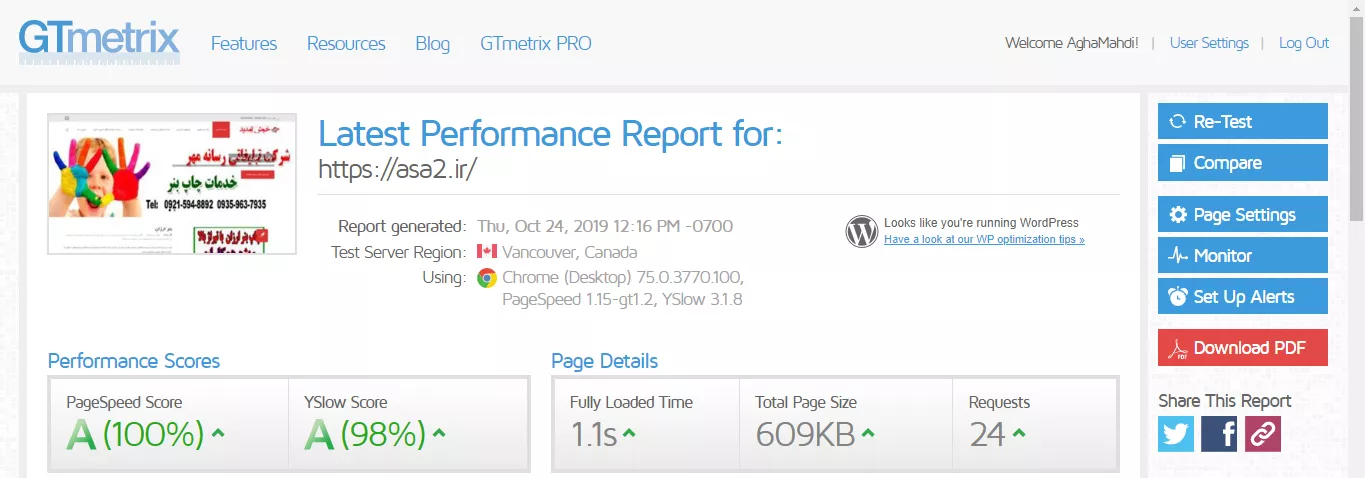Click the page vertical scrollbar thumb
Viewport: 1366px width, 478px height.
point(1357,118)
